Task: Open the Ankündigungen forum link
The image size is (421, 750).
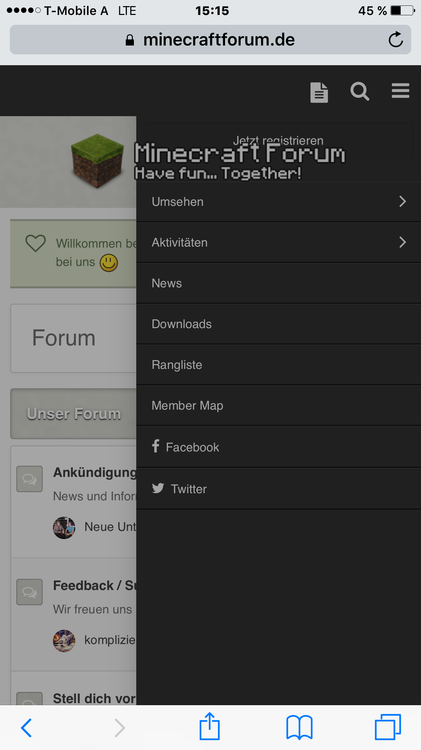Action: click(x=94, y=473)
